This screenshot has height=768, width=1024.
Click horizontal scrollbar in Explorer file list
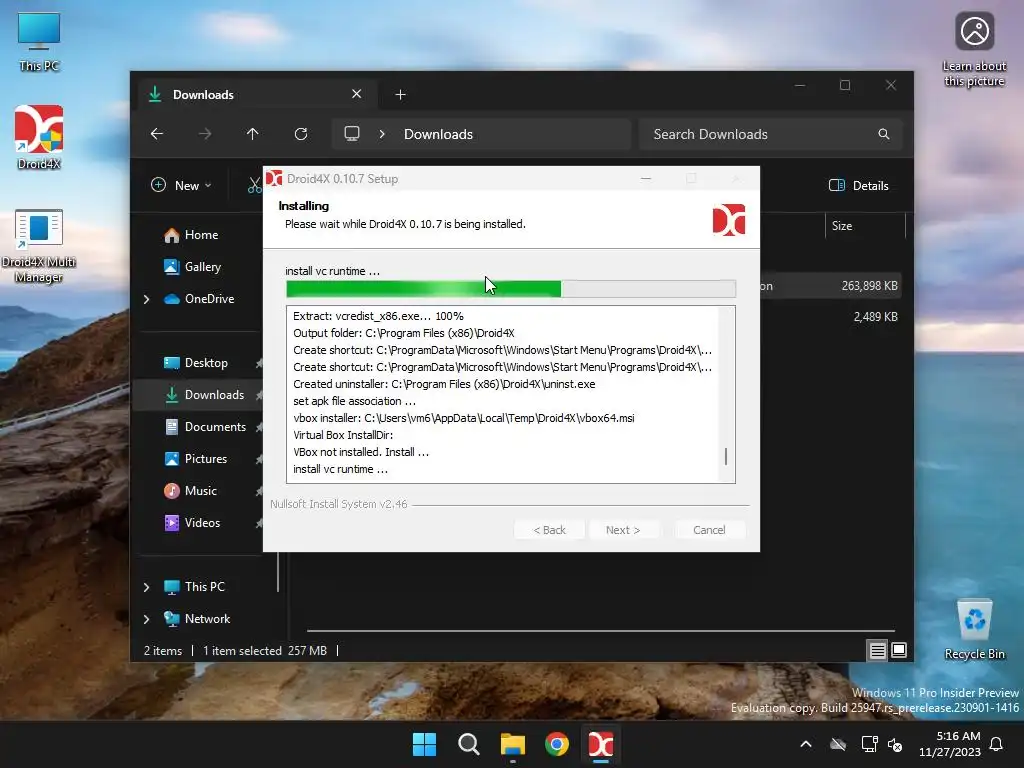601,631
